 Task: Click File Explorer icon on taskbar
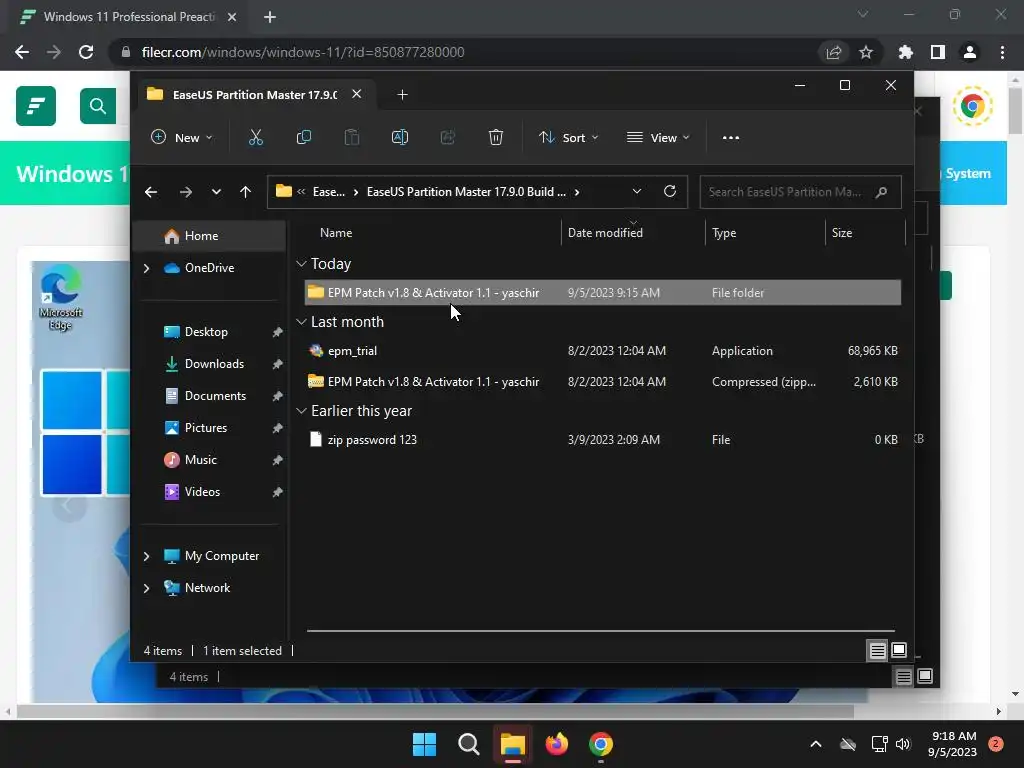513,744
